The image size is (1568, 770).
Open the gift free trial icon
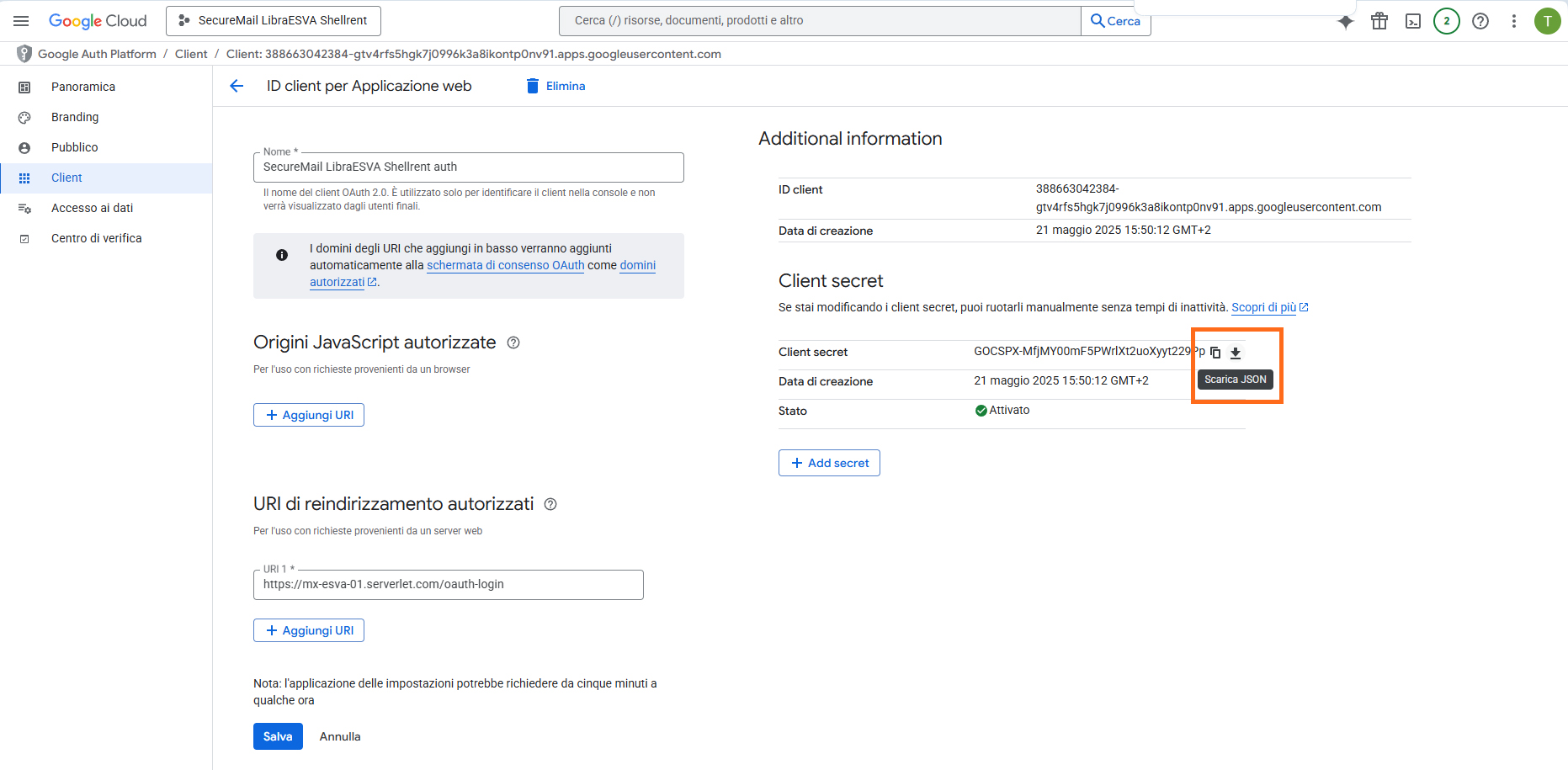coord(1379,21)
